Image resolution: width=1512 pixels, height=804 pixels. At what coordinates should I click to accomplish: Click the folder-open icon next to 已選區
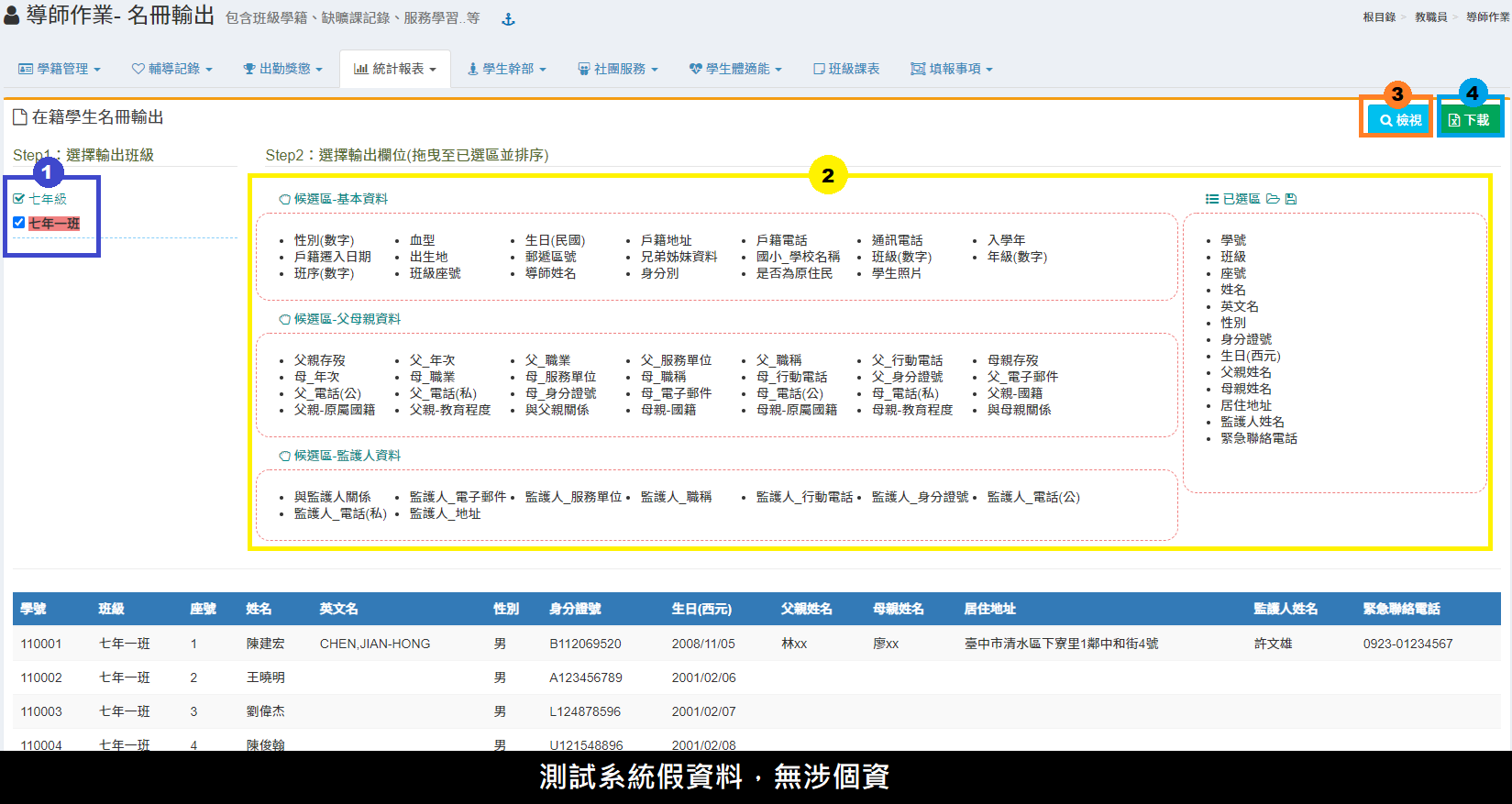pyautogui.click(x=1273, y=199)
